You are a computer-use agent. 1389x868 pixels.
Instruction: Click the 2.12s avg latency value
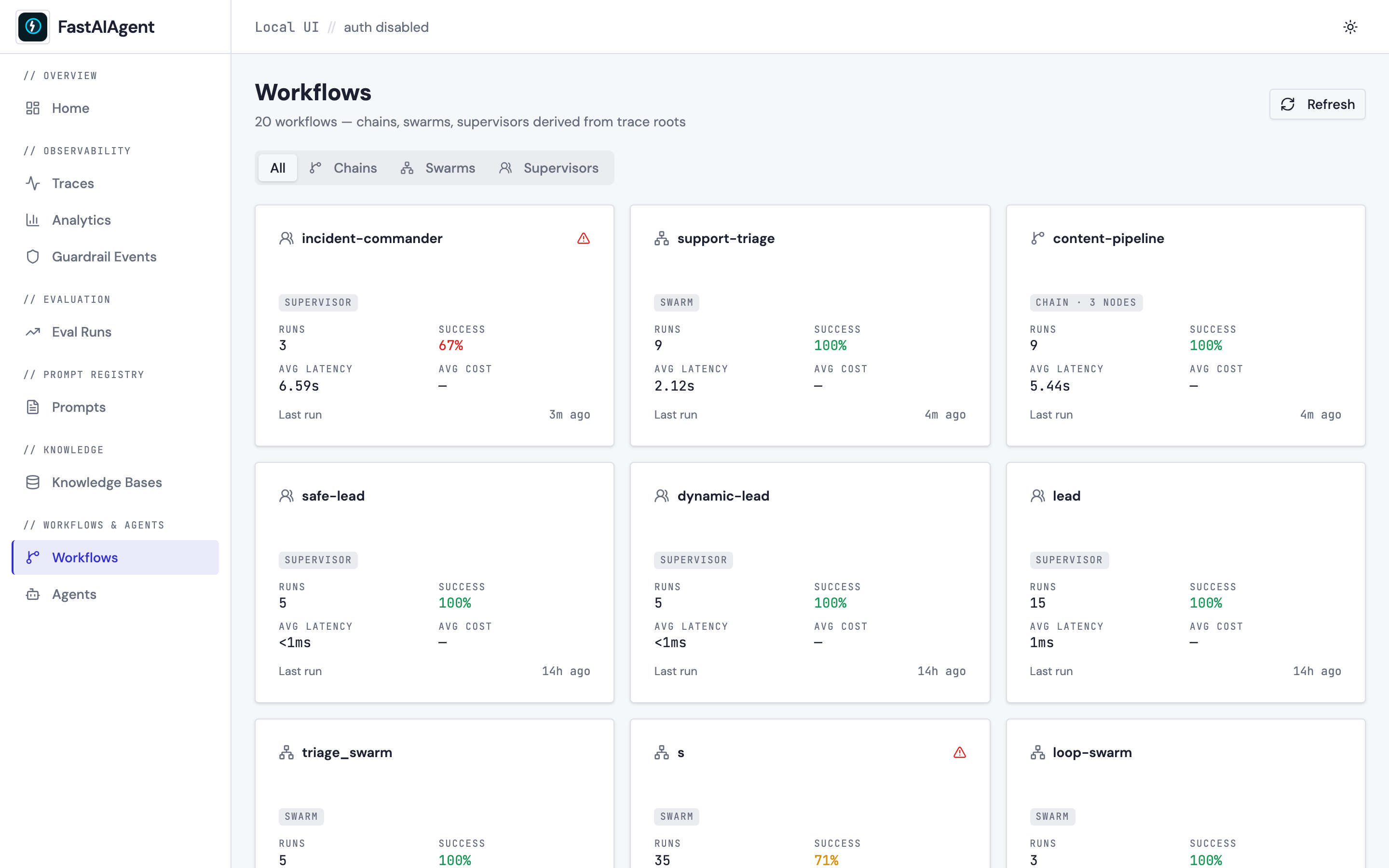pyautogui.click(x=674, y=386)
